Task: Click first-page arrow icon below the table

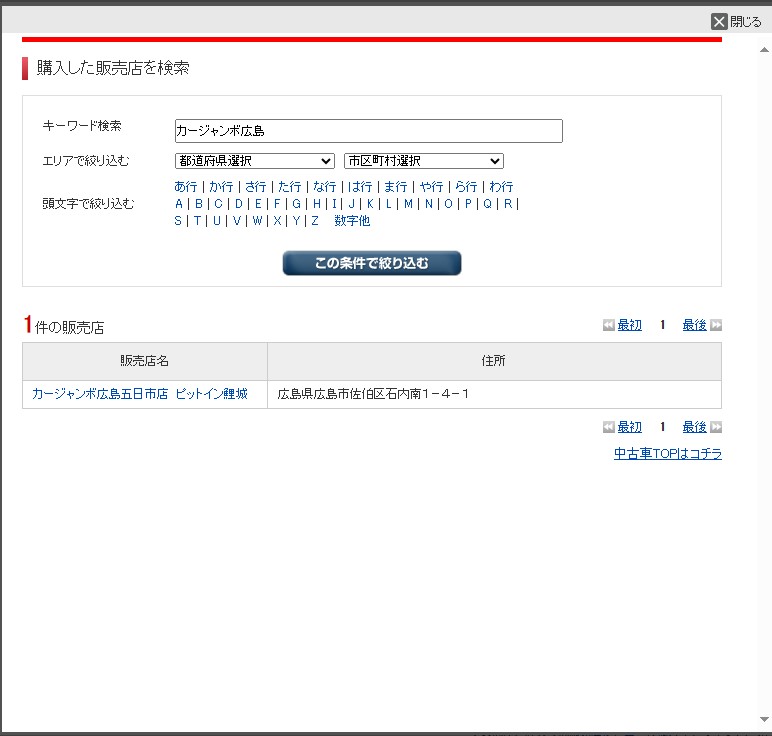Action: [x=609, y=427]
